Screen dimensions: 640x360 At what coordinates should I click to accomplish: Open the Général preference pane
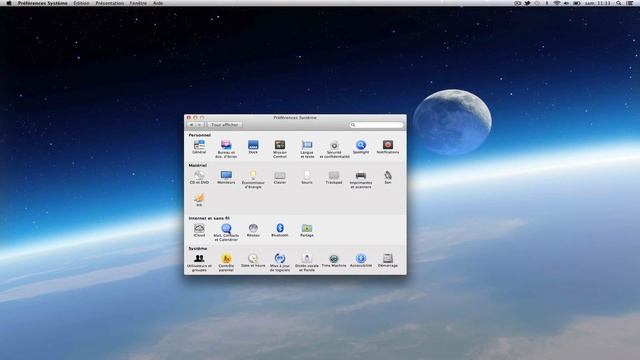pyautogui.click(x=199, y=147)
